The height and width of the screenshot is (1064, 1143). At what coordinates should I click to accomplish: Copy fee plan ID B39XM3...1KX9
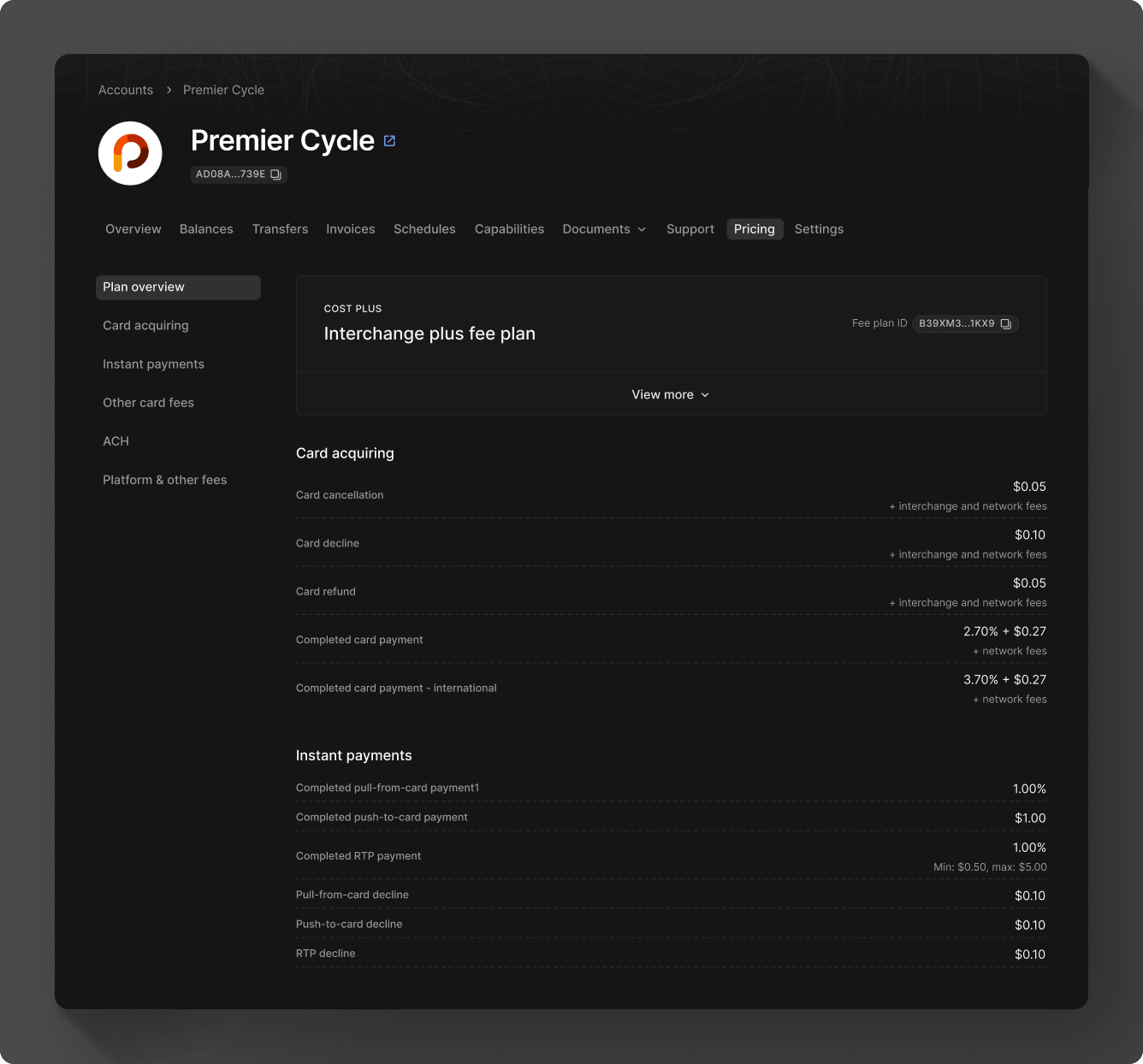tap(1006, 324)
